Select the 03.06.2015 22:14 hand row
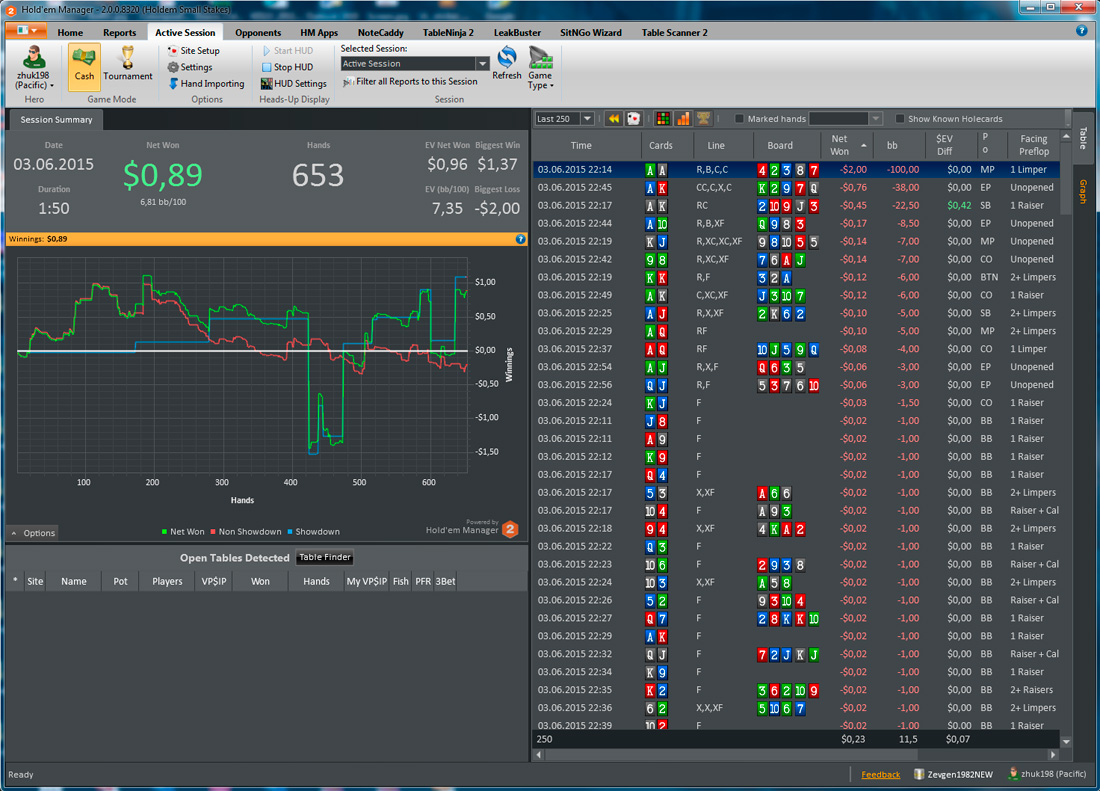Screen dimensions: 1100x791 pos(796,170)
